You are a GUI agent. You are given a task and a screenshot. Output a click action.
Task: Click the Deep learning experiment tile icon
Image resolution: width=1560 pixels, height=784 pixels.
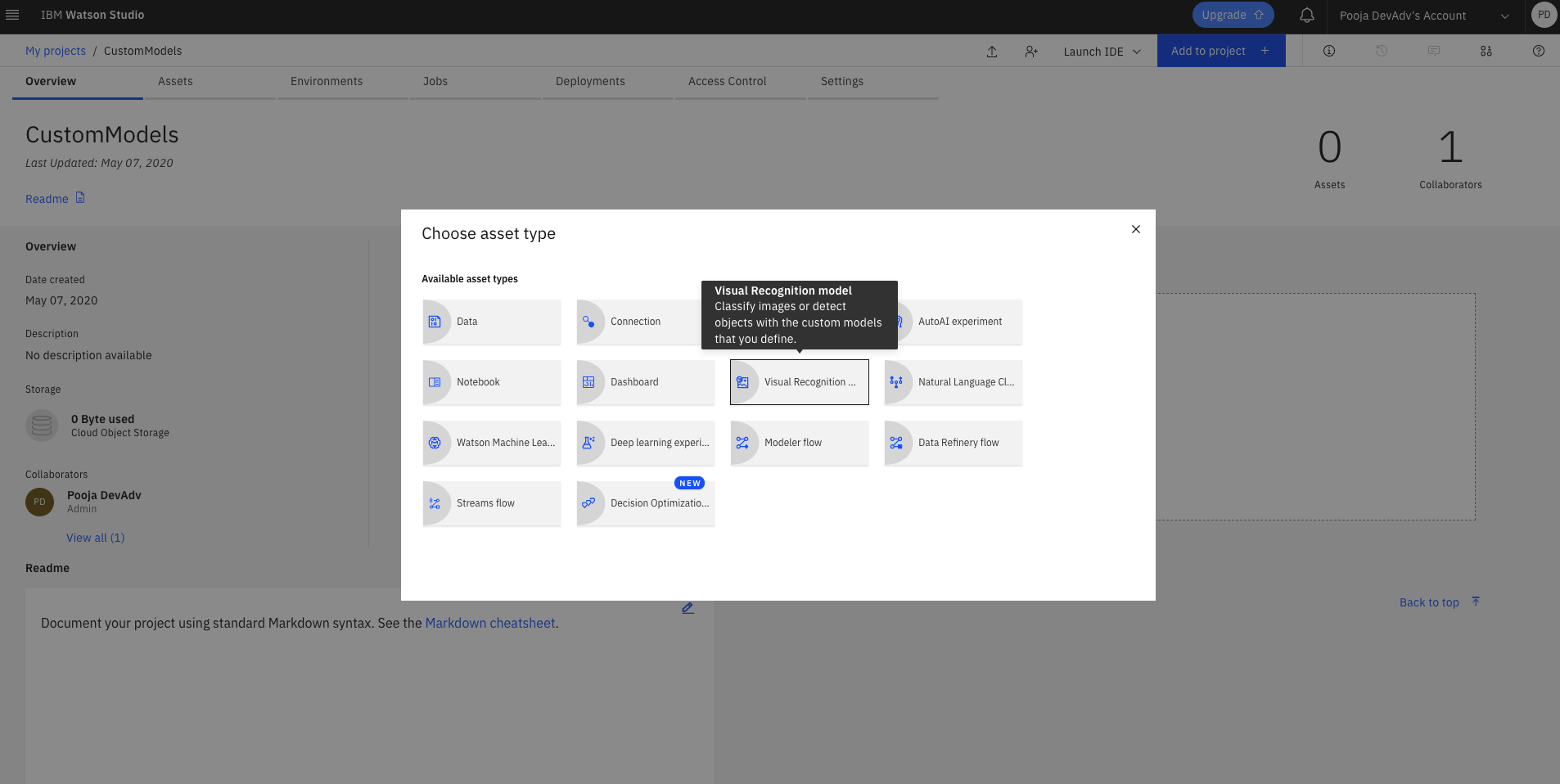click(x=588, y=443)
